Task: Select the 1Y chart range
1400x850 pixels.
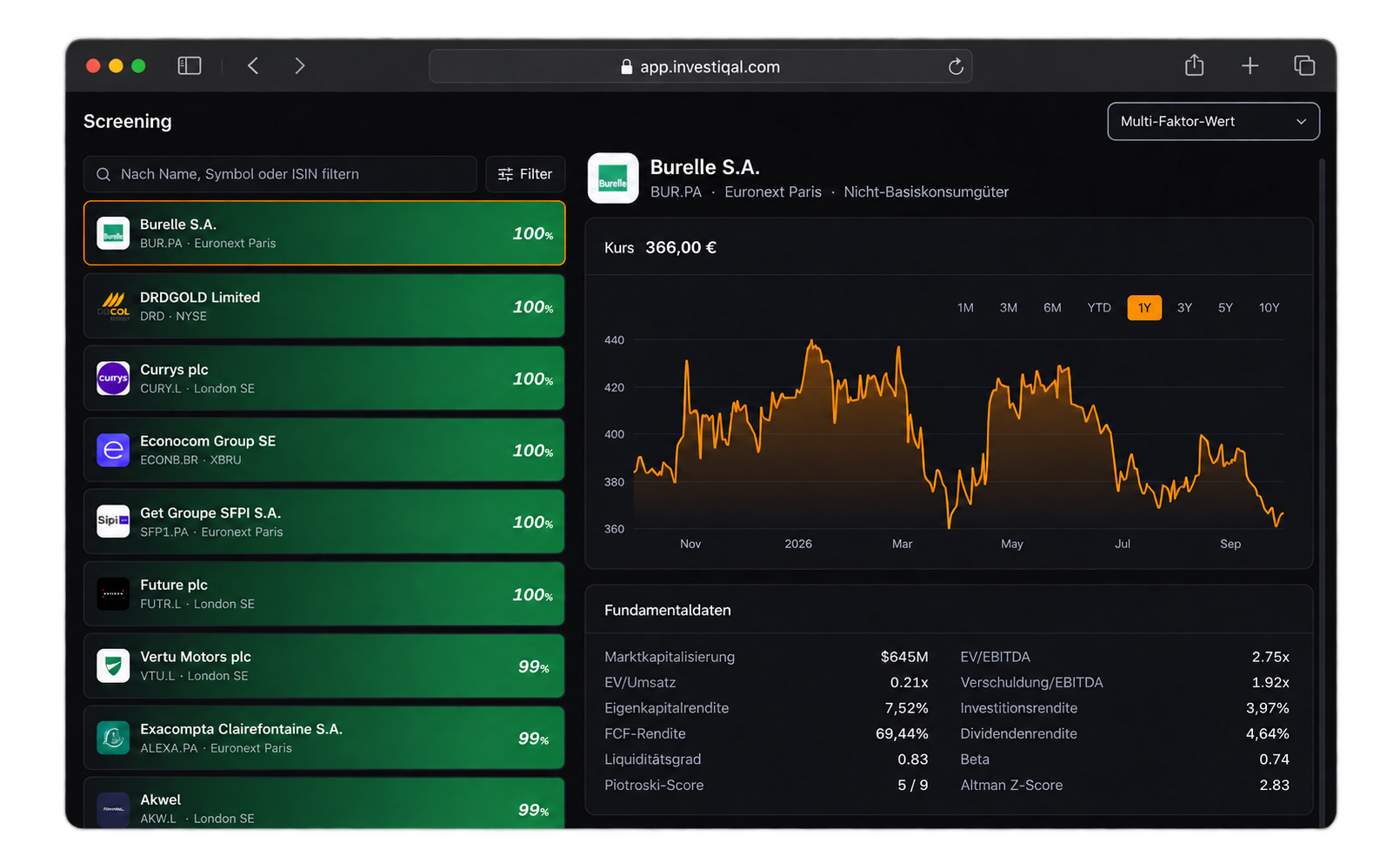Action: click(x=1144, y=308)
